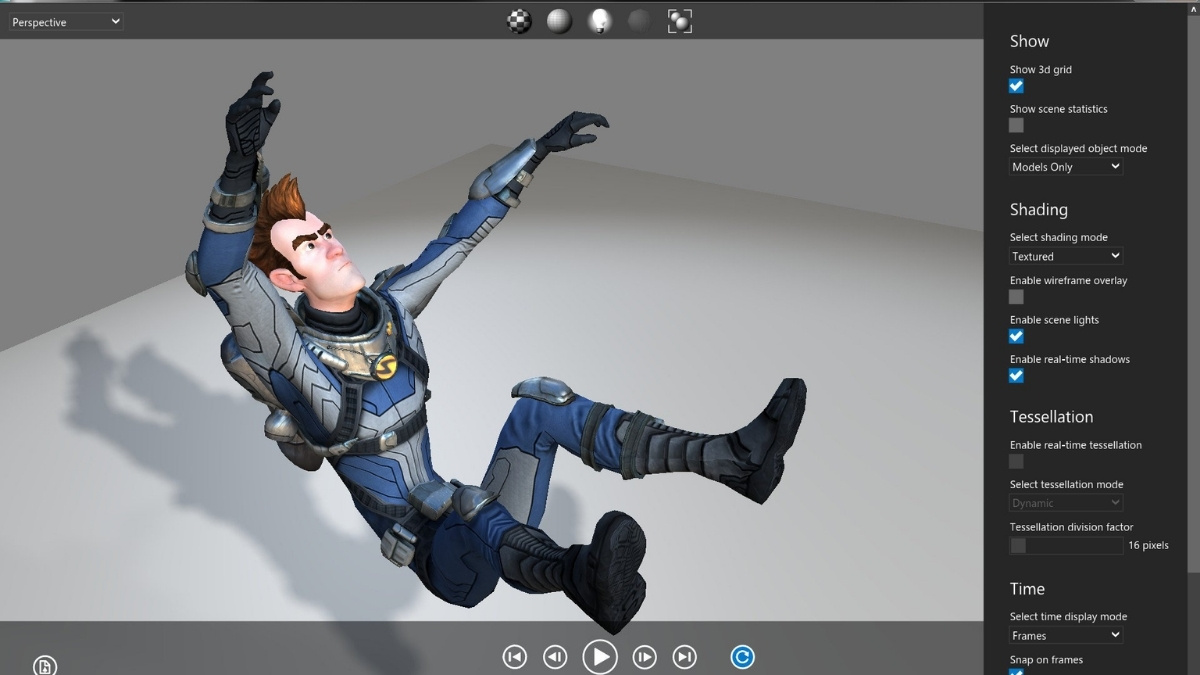
Task: Open the Models Only object mode dropdown
Action: pos(1066,167)
